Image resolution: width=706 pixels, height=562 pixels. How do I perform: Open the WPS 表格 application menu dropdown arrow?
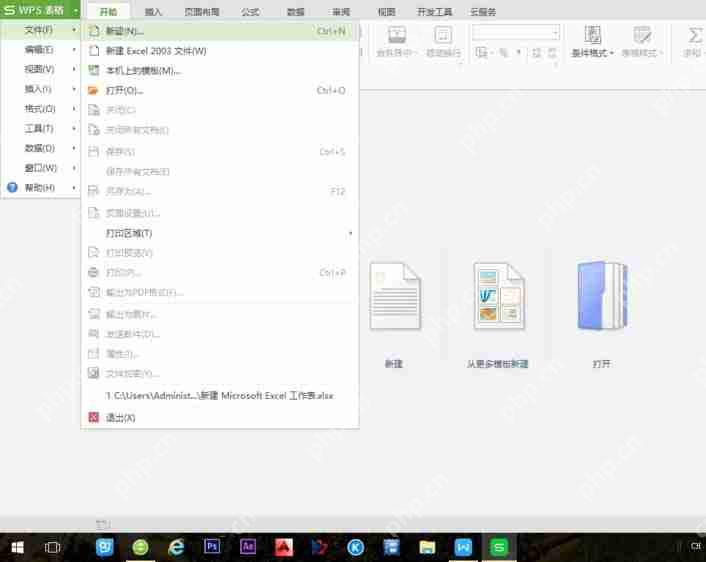coord(76,10)
